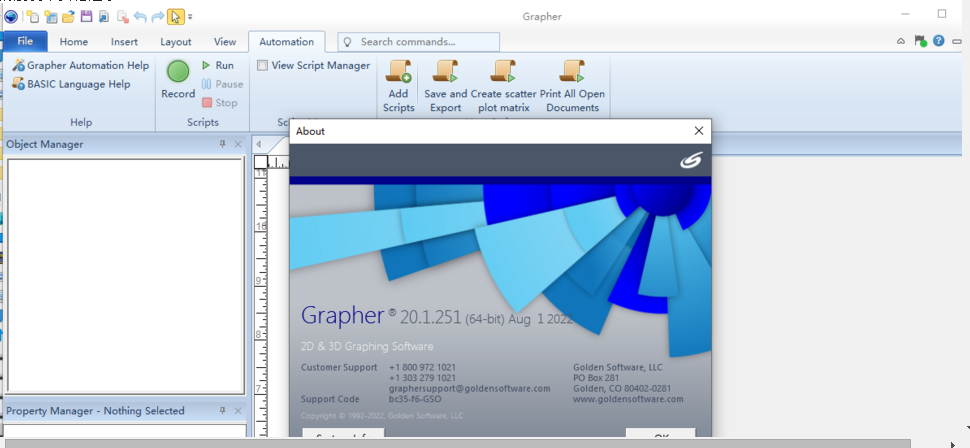Open Grapher Automation Help
The image size is (970, 448).
coord(80,65)
